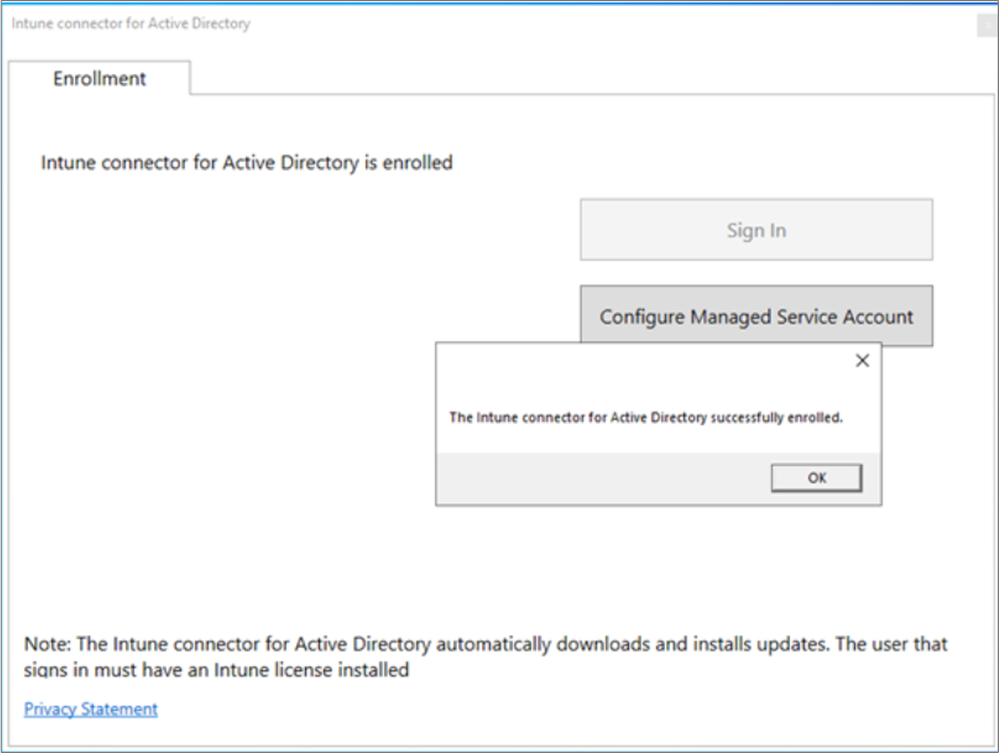Viewport: 999px width, 753px height.
Task: Confirm the enrollment message with OK
Action: click(x=816, y=478)
